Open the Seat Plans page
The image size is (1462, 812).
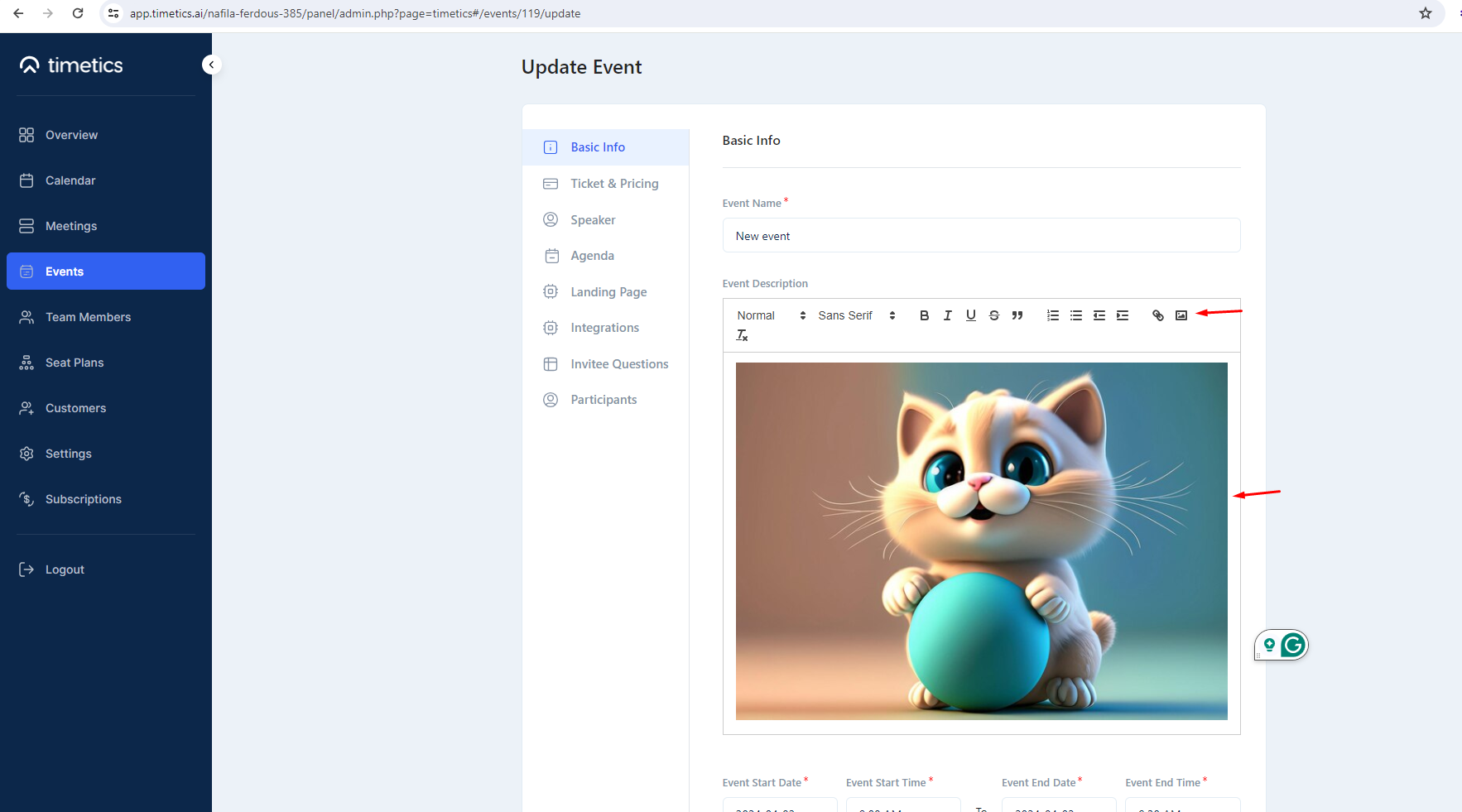coord(75,362)
